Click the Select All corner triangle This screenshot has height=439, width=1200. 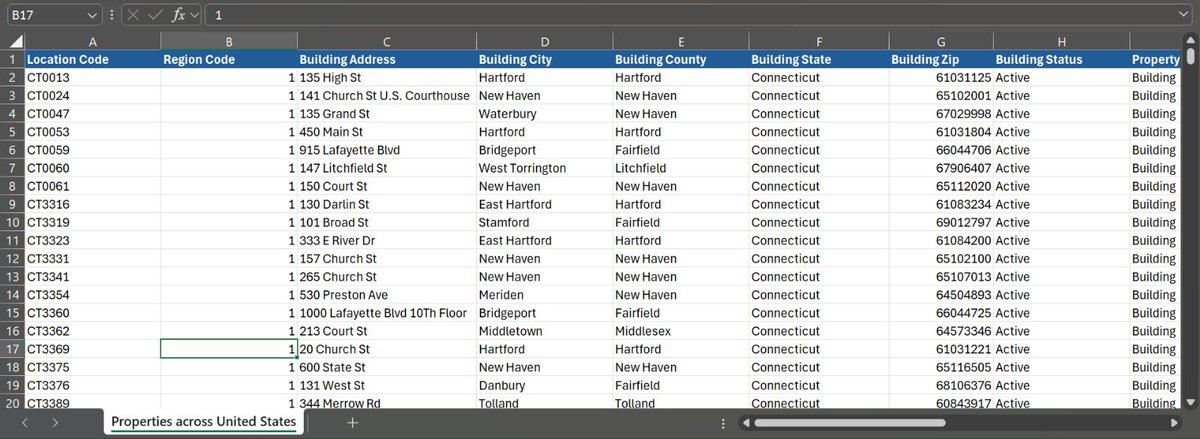(x=12, y=41)
